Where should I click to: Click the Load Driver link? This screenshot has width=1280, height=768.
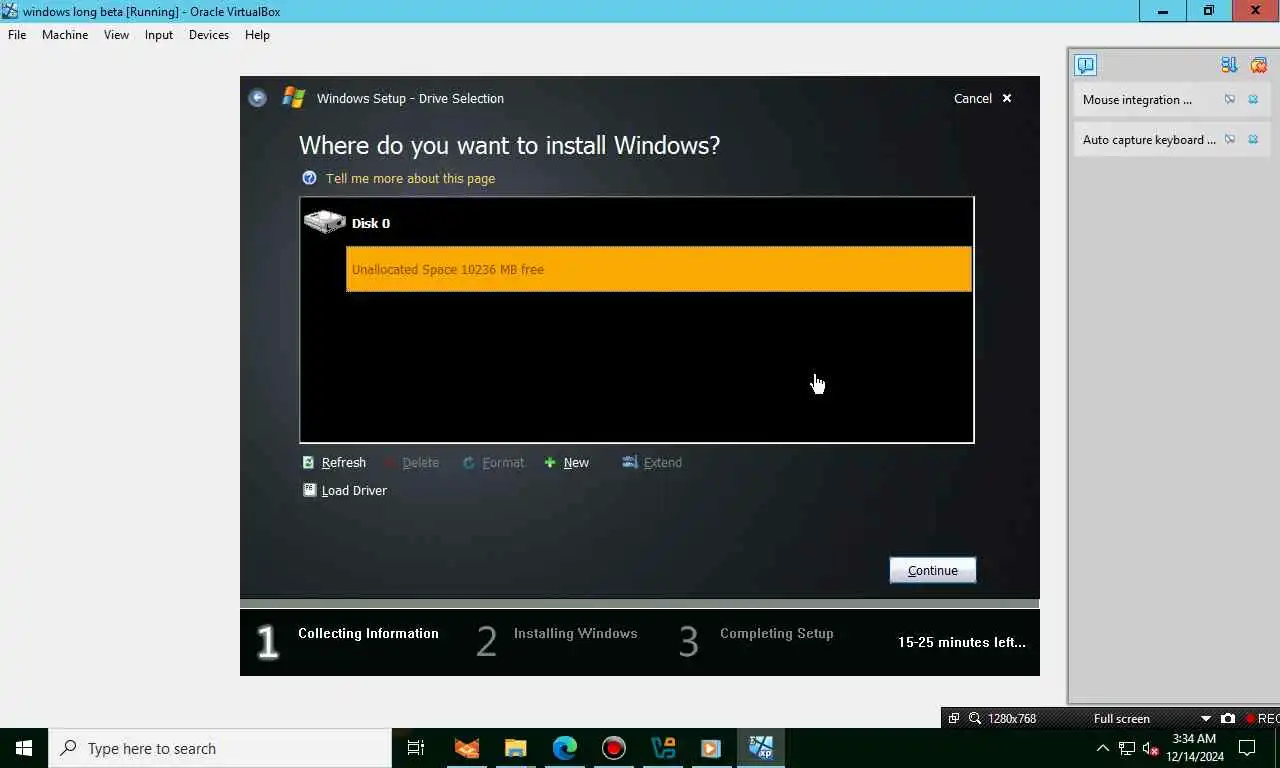point(354,490)
